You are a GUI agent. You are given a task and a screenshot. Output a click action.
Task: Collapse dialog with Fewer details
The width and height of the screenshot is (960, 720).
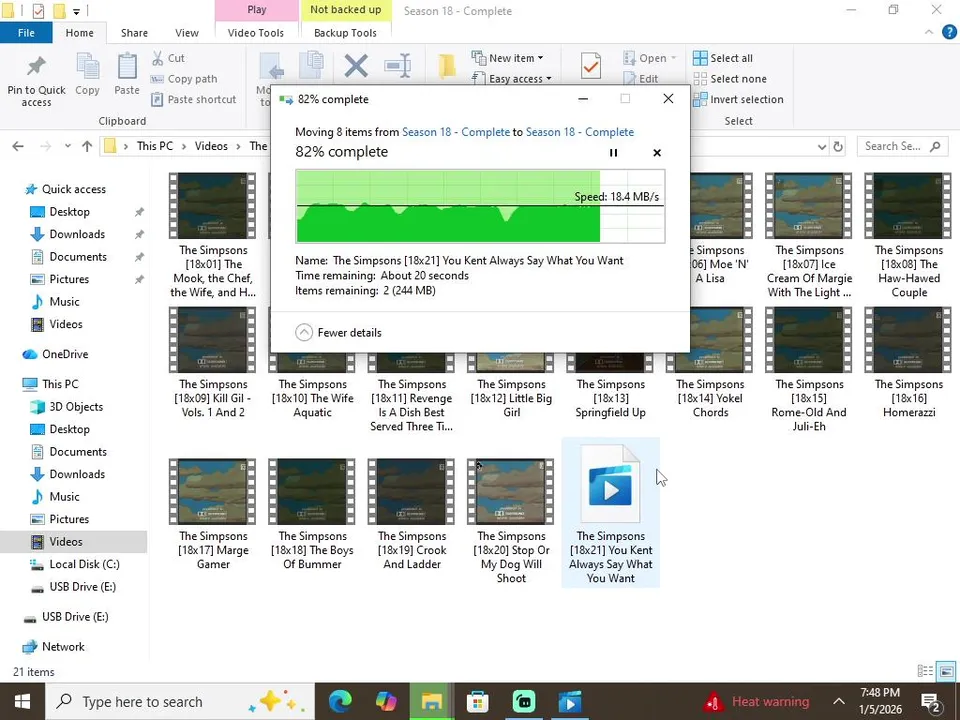pyautogui.click(x=339, y=332)
